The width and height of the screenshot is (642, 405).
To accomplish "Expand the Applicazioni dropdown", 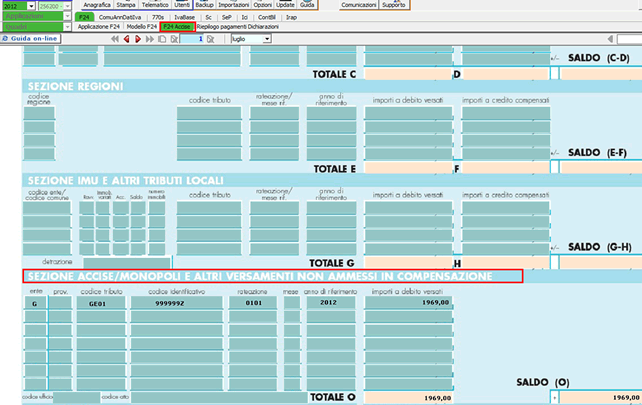I will click(x=68, y=16).
